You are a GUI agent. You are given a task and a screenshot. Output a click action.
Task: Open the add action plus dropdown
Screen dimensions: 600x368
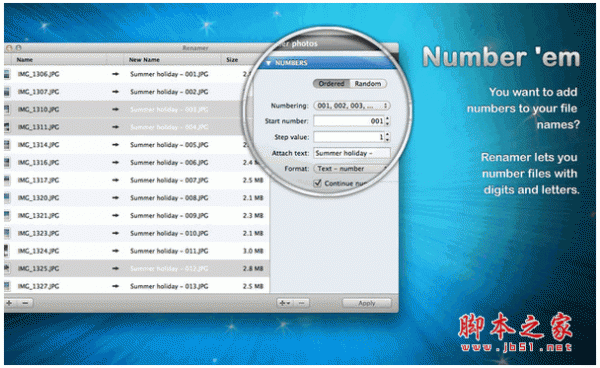click(x=285, y=303)
